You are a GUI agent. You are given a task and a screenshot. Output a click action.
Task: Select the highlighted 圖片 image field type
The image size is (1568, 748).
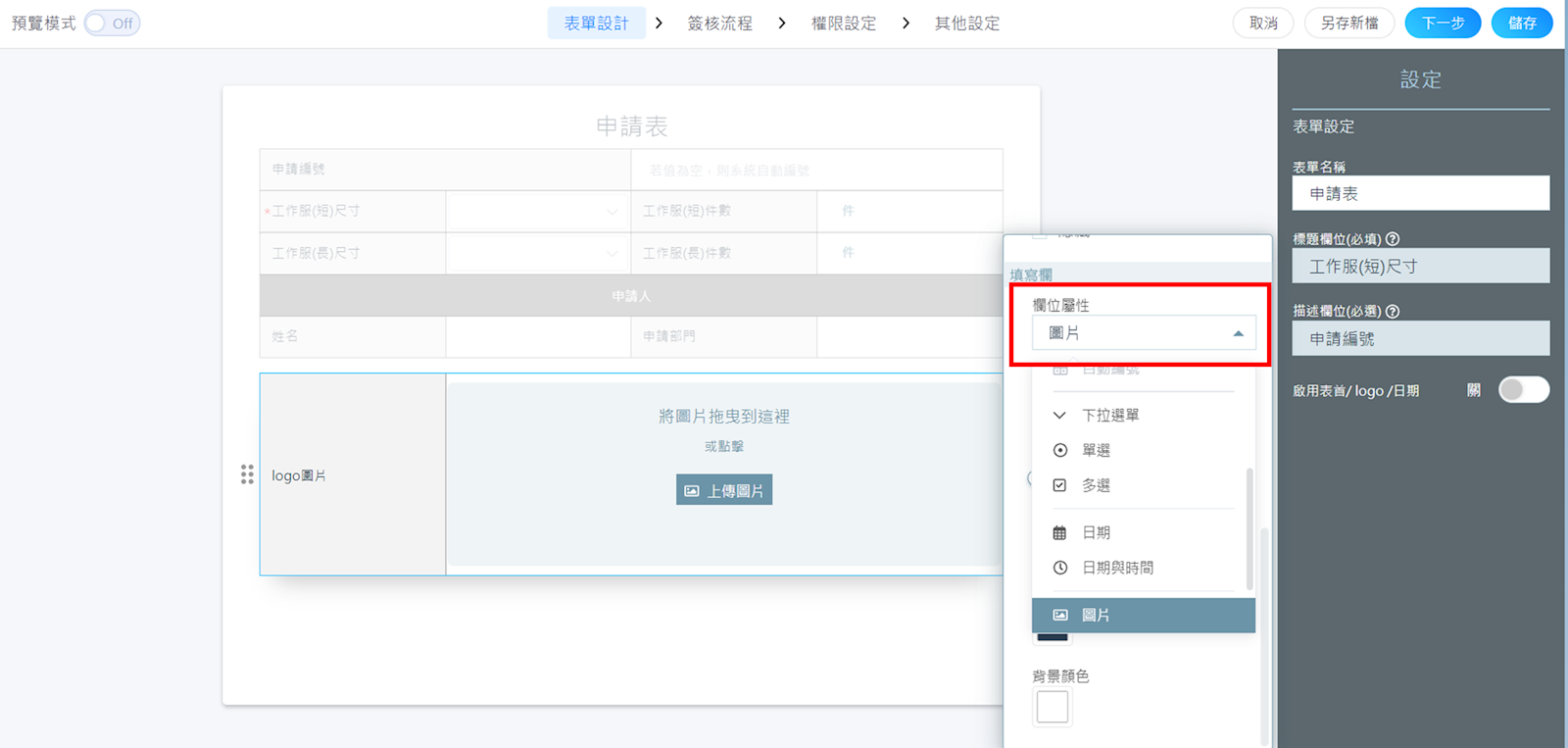coord(1143,615)
